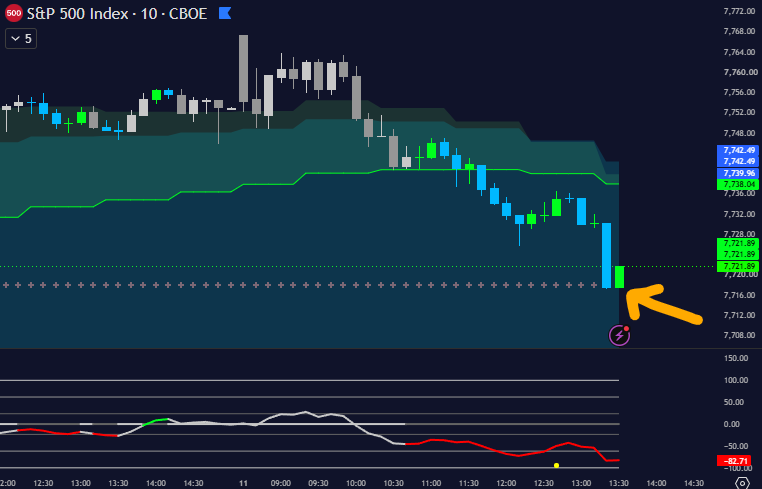This screenshot has height=489, width=762.
Task: Click the 7,768.00 price axis value
Action: pos(739,31)
